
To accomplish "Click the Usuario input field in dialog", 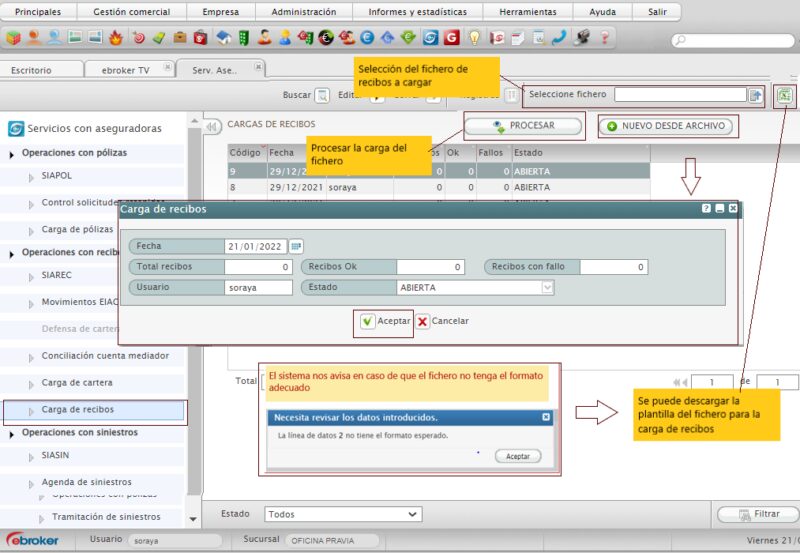I will tap(258, 287).
